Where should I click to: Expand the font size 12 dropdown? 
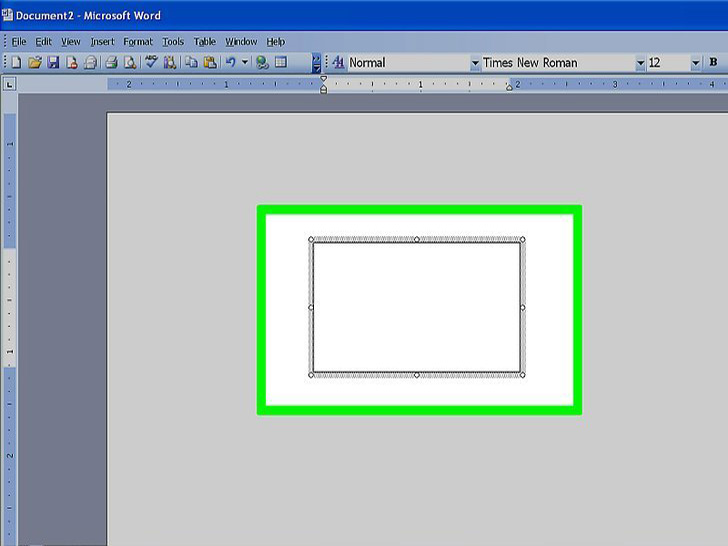[695, 63]
